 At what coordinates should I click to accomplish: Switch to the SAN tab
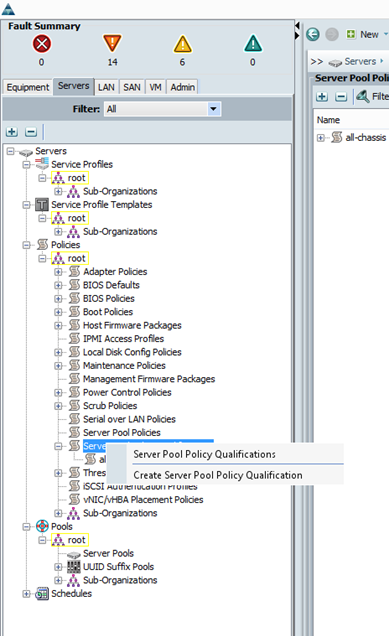[132, 87]
